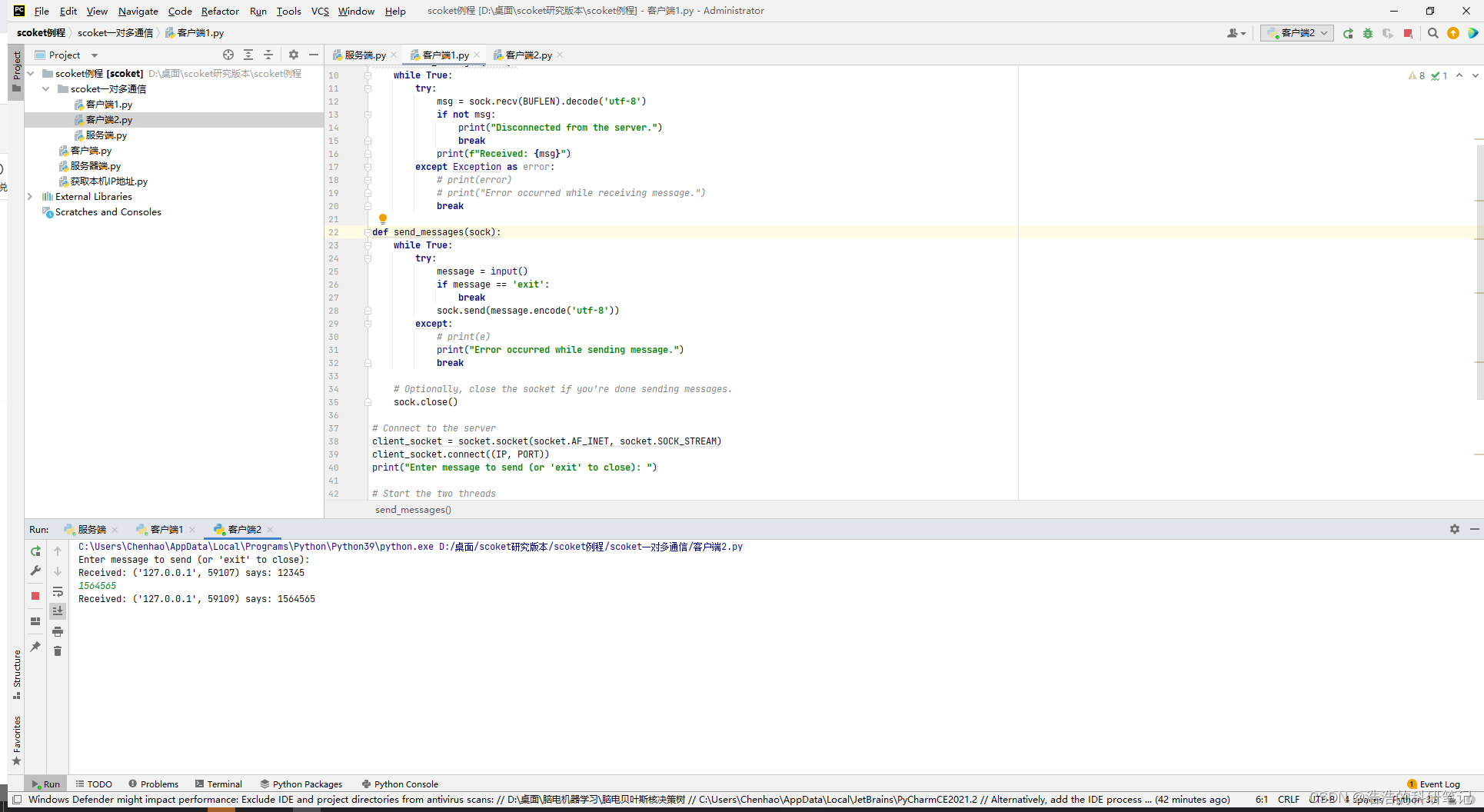Close the 客户端2 run tab

(x=270, y=530)
